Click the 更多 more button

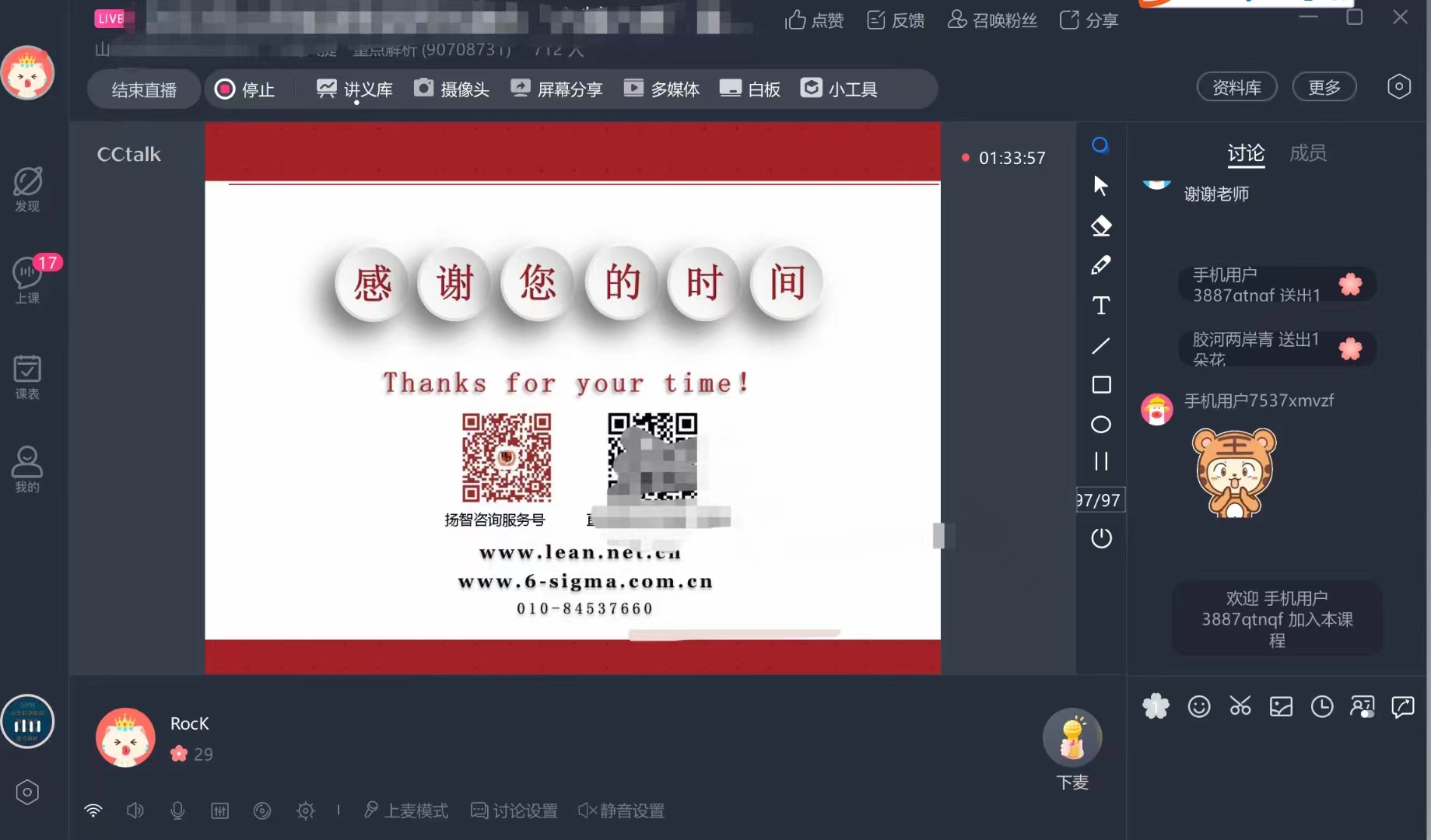point(1324,87)
